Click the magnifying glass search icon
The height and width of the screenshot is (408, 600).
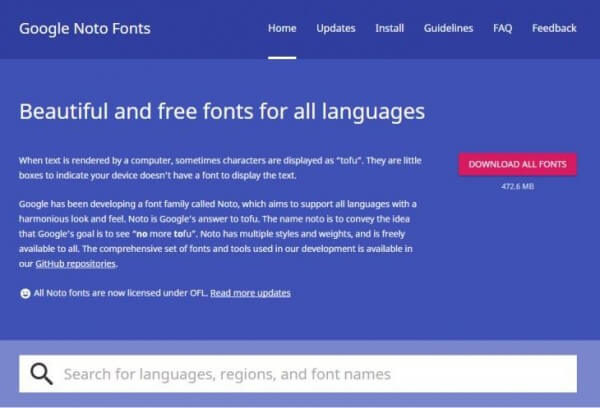[x=41, y=374]
